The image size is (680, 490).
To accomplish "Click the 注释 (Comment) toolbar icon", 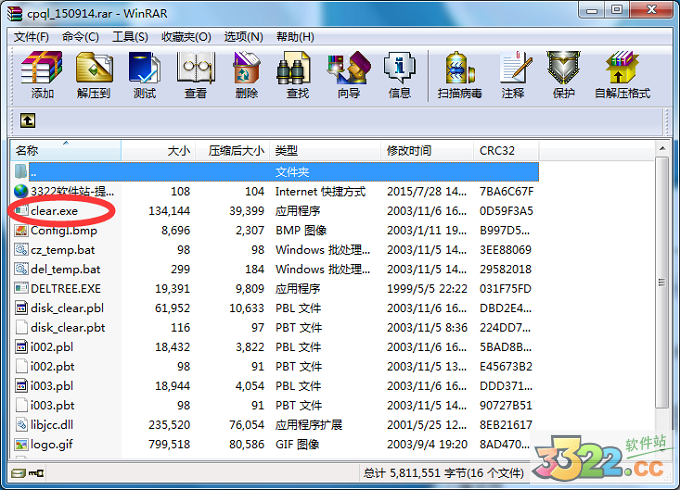I will click(515, 67).
